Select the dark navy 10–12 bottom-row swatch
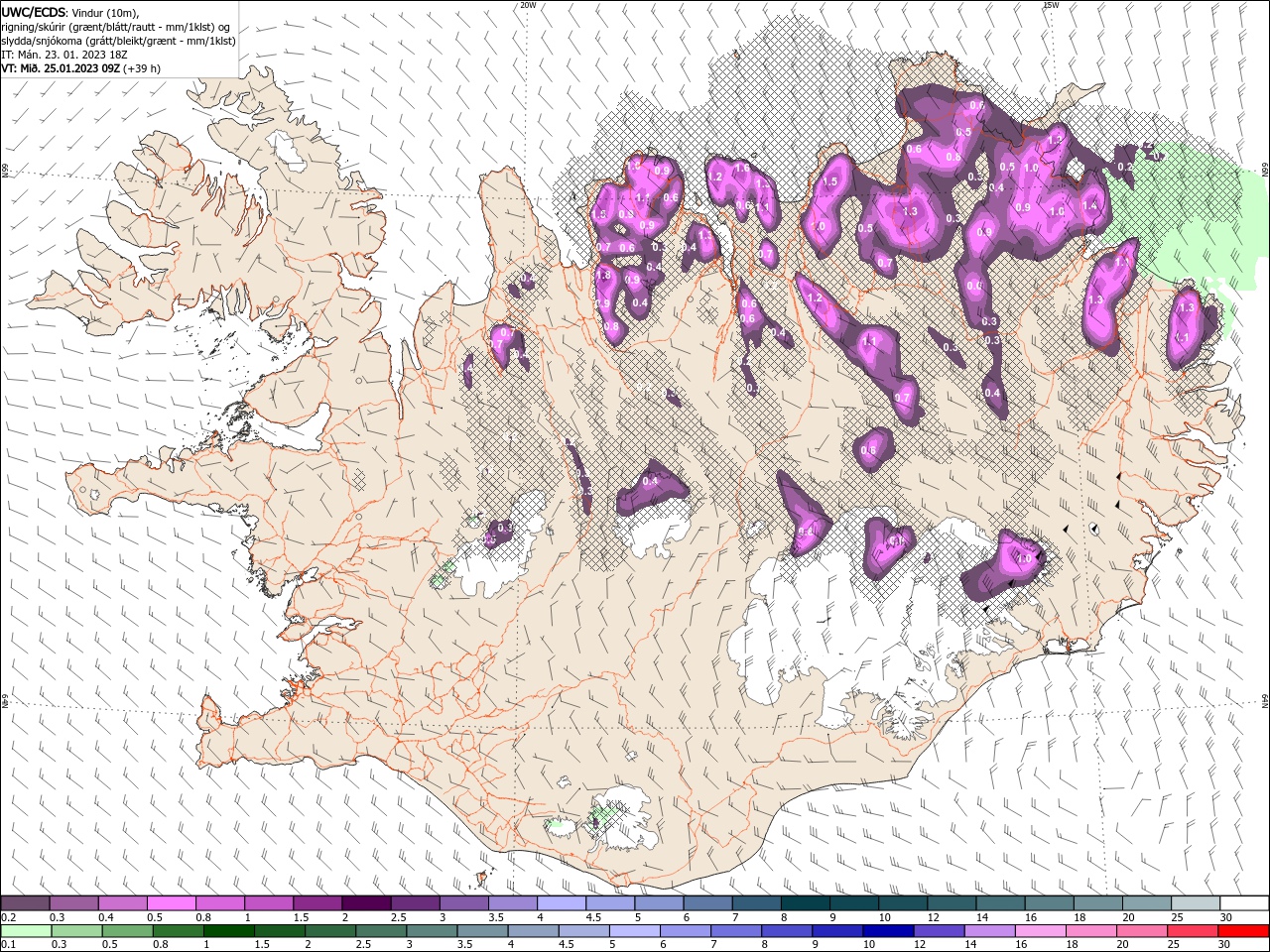Screen dimensions: 1270x952 click(888, 931)
